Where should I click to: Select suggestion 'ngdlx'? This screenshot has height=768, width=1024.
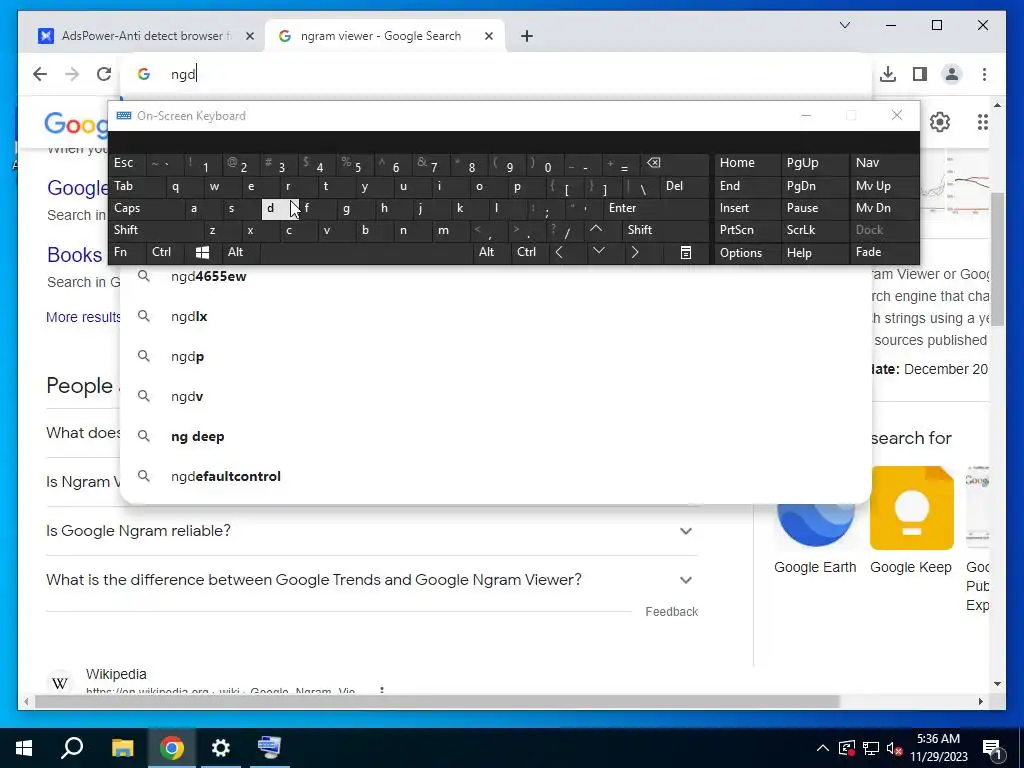point(496,317)
